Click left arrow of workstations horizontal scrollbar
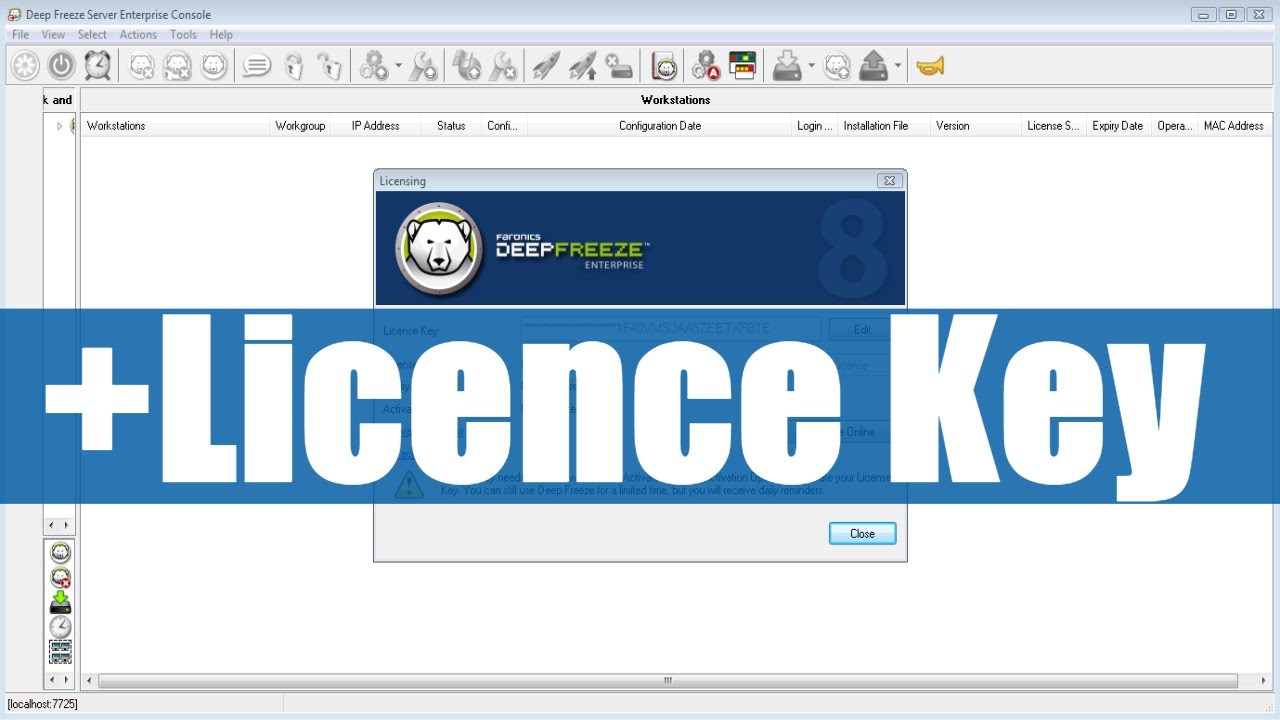The height and width of the screenshot is (720, 1280). 89,681
